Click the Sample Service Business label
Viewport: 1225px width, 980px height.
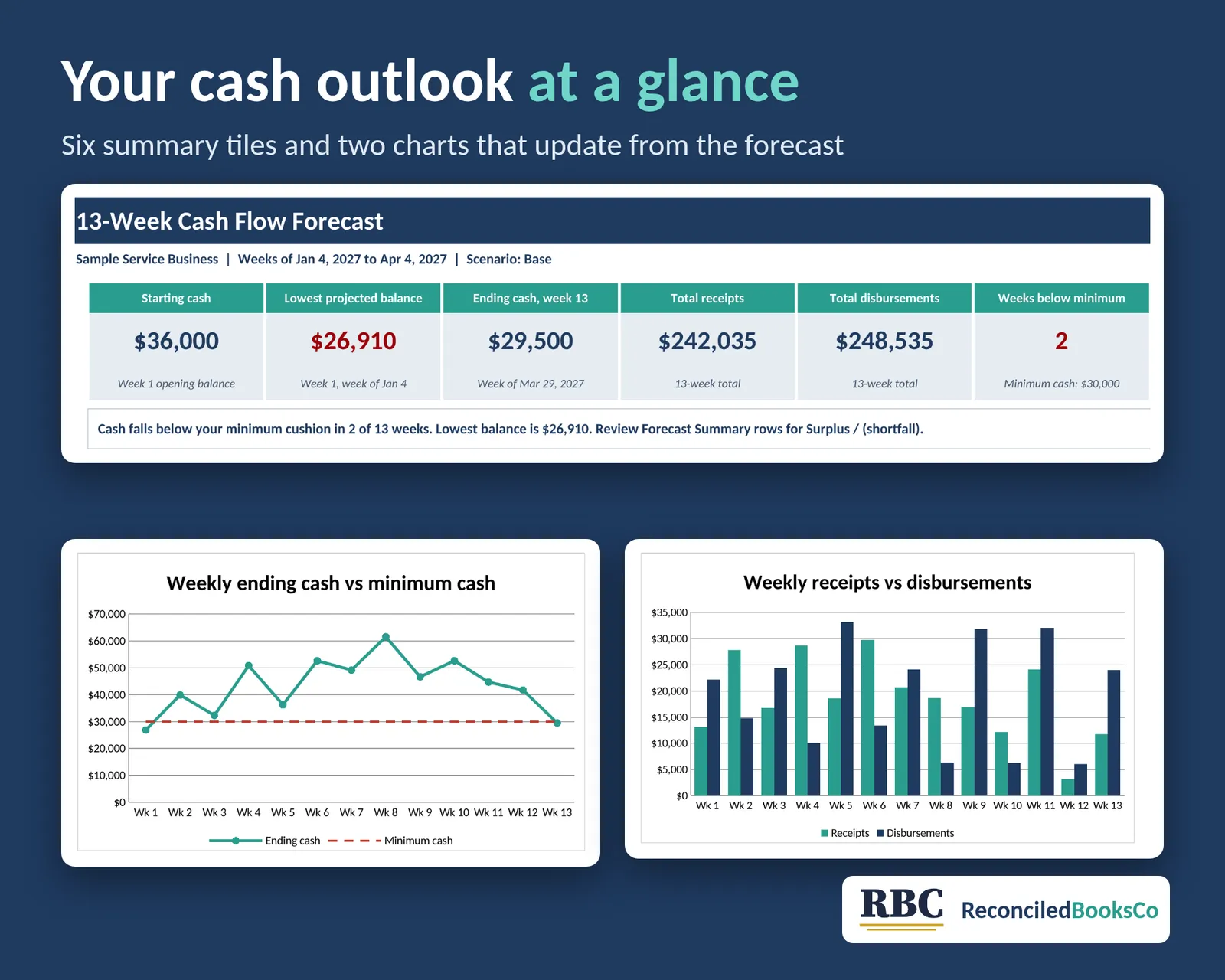click(x=147, y=259)
